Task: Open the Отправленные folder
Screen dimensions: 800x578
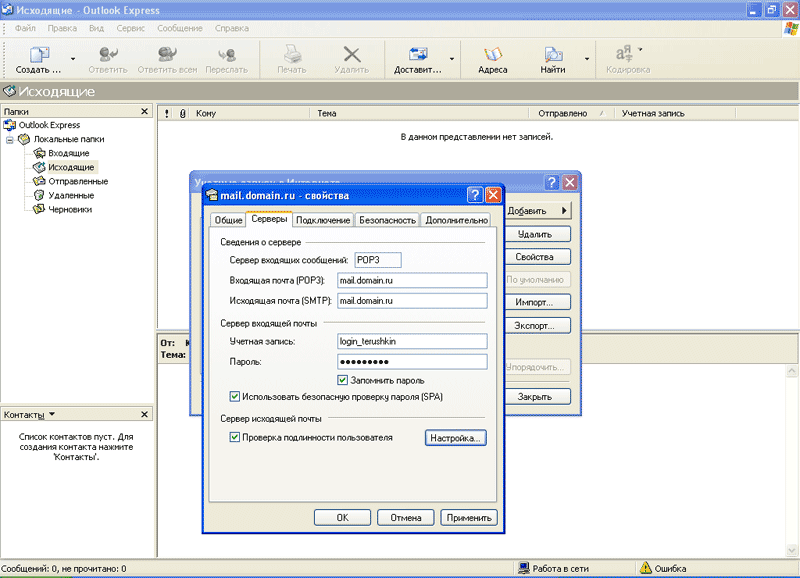Action: [x=78, y=181]
